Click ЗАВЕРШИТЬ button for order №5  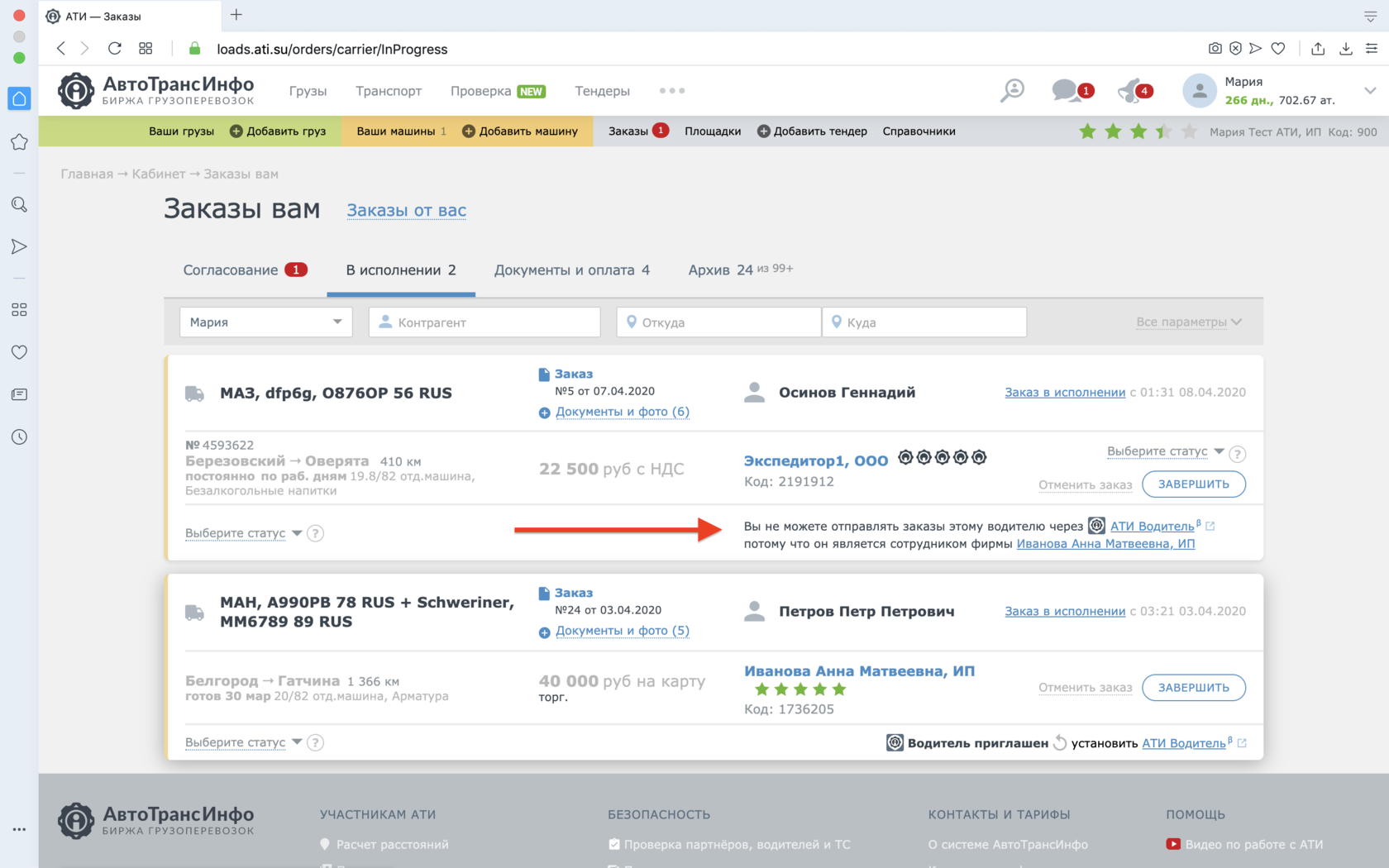coord(1194,484)
